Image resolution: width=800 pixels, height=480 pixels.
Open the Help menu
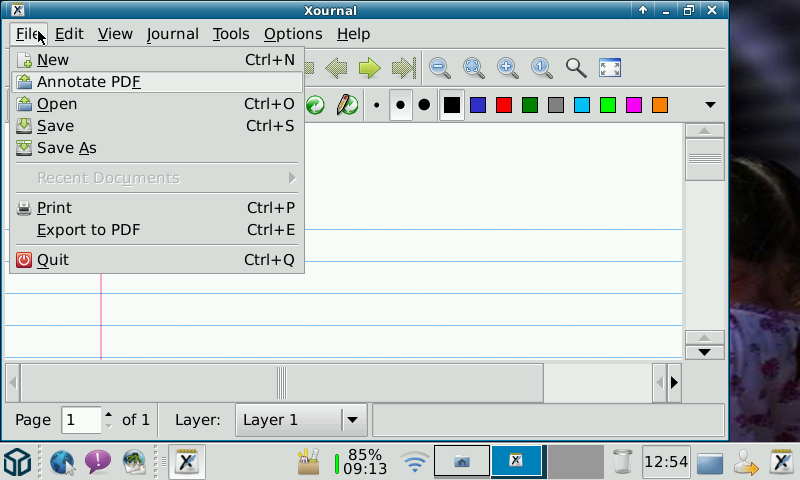(x=353, y=34)
